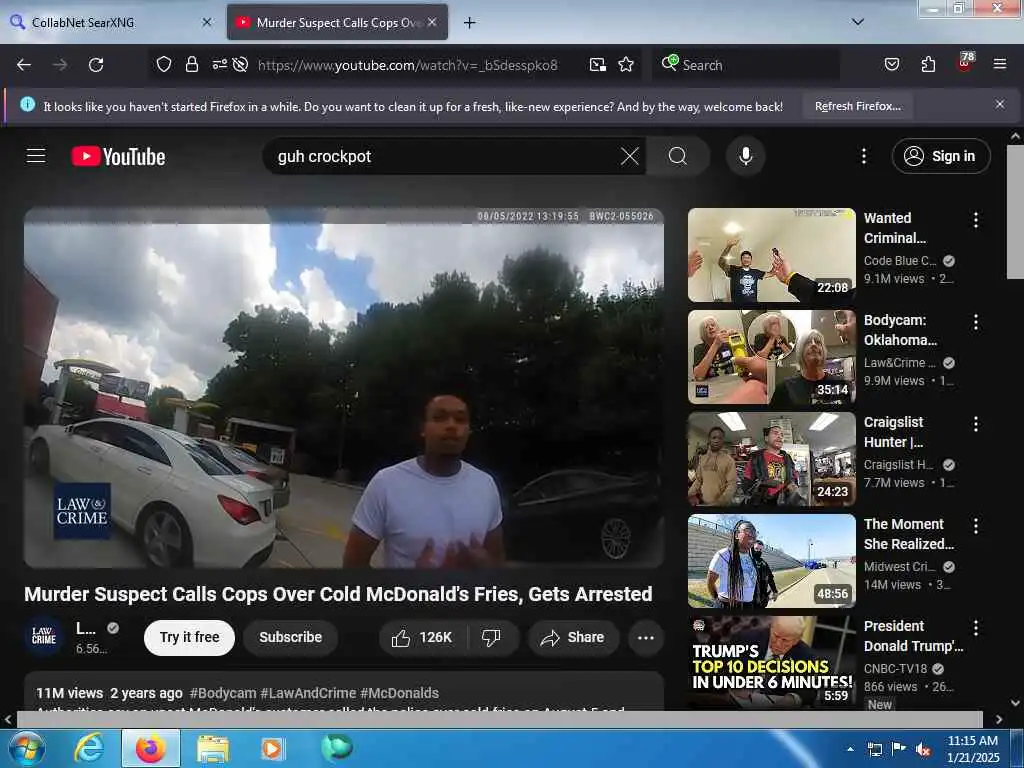1024x768 pixels.
Task: Open options for President Donald Trump video
Action: (976, 628)
